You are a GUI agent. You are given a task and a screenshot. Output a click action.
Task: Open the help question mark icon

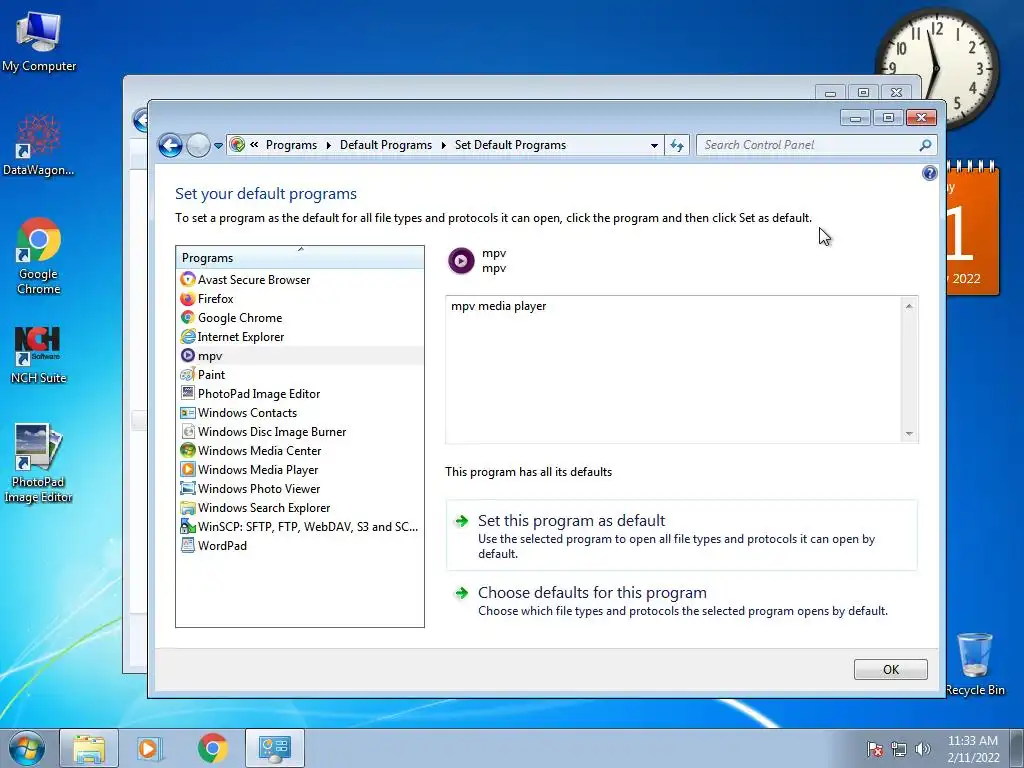(929, 173)
